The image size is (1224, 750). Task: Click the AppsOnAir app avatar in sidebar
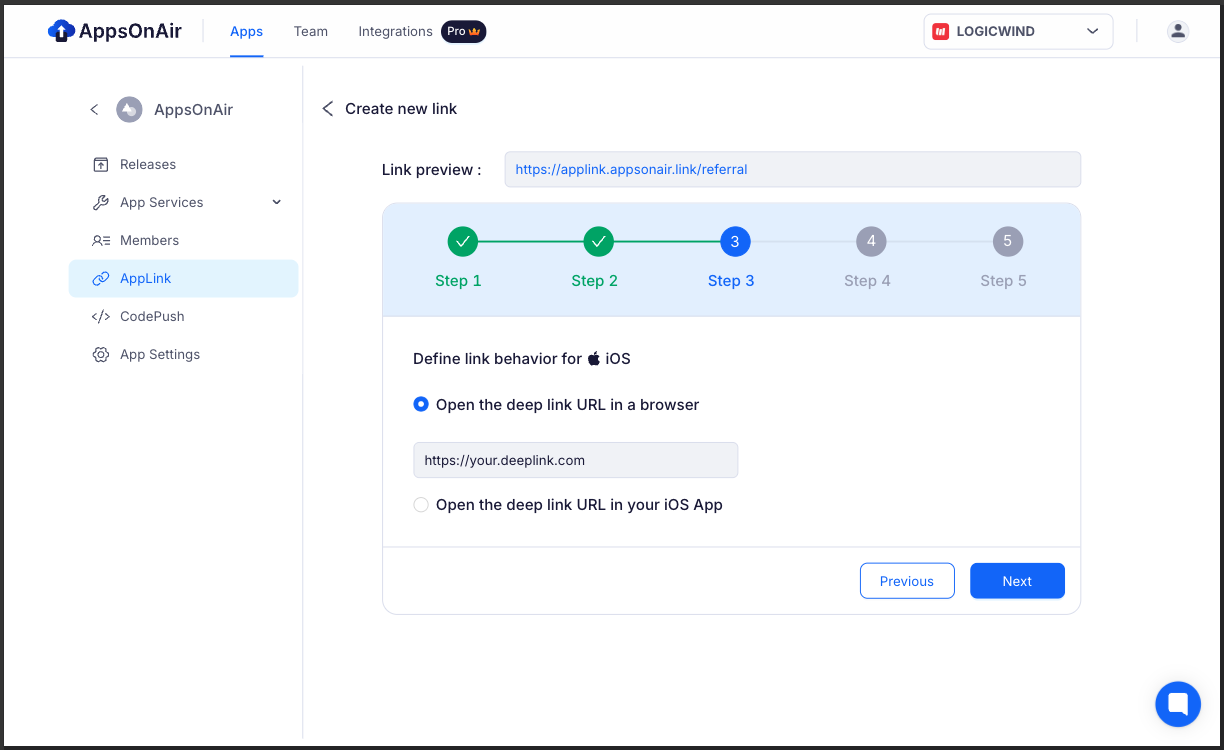129,109
